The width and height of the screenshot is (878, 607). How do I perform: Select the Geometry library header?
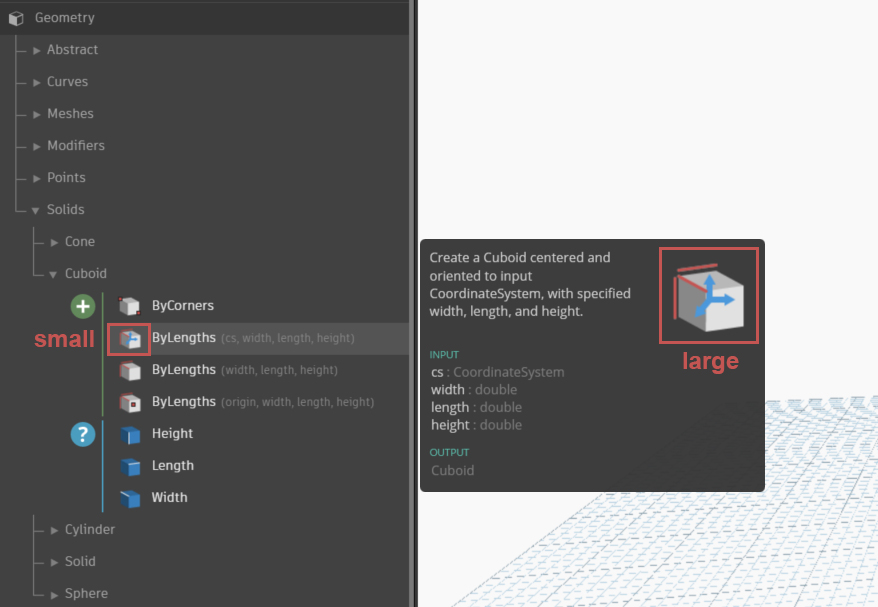tap(204, 18)
